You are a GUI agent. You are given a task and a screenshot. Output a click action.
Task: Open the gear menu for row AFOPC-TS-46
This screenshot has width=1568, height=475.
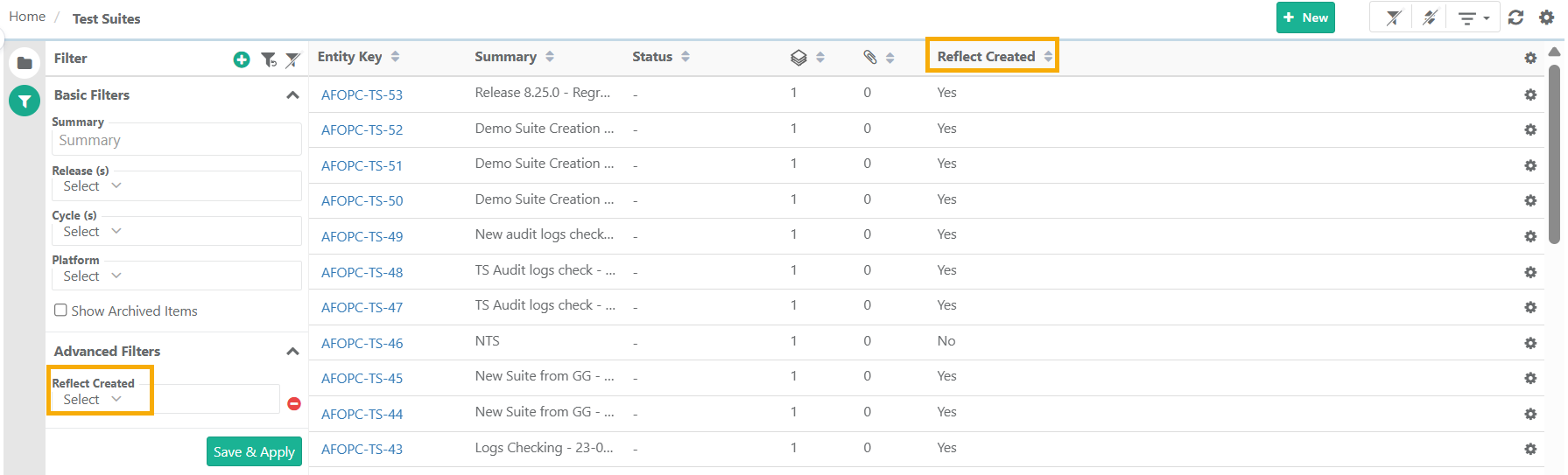1530,343
